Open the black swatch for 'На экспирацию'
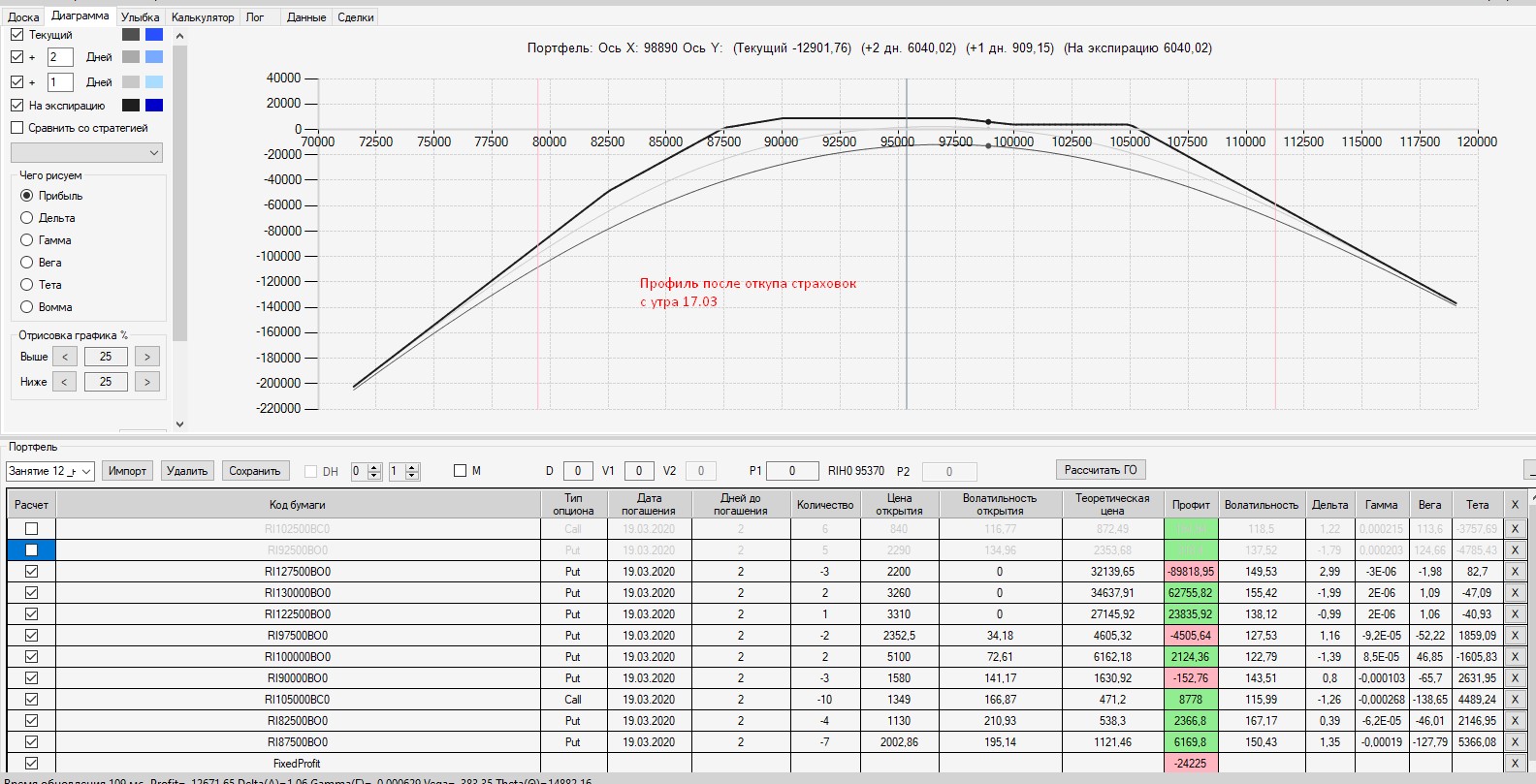 131,106
